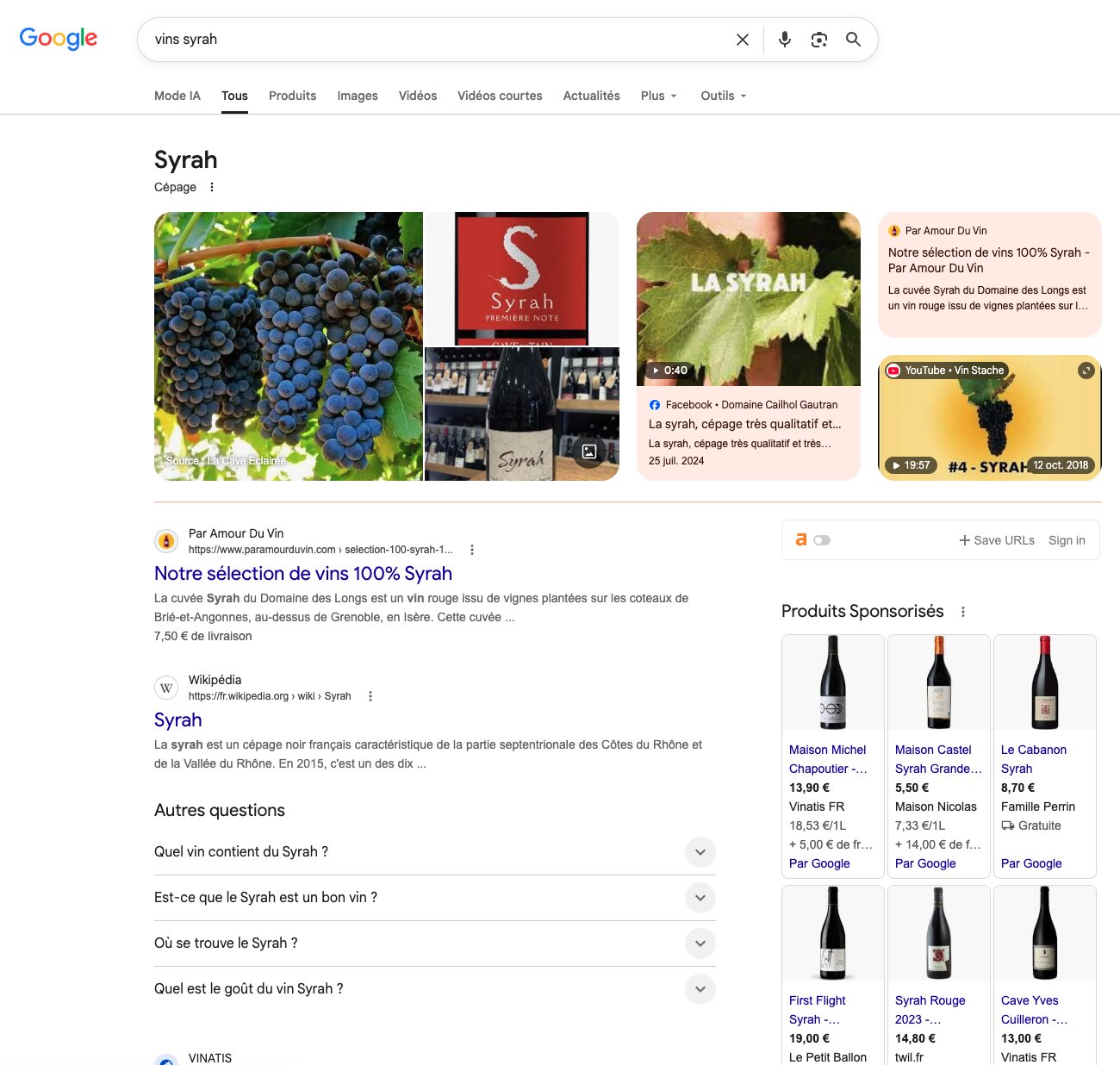Image resolution: width=1120 pixels, height=1065 pixels.
Task: Open the Par Amour Du Vin pink info card
Action: [990, 275]
